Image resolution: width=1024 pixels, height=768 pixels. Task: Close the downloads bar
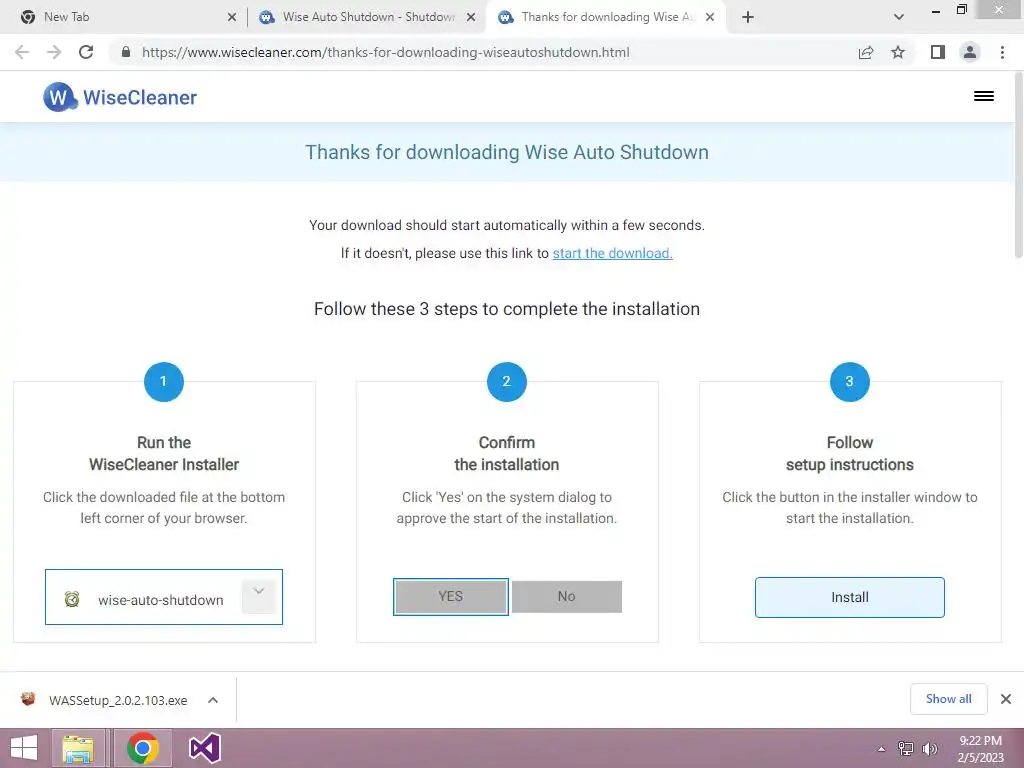(x=1006, y=699)
